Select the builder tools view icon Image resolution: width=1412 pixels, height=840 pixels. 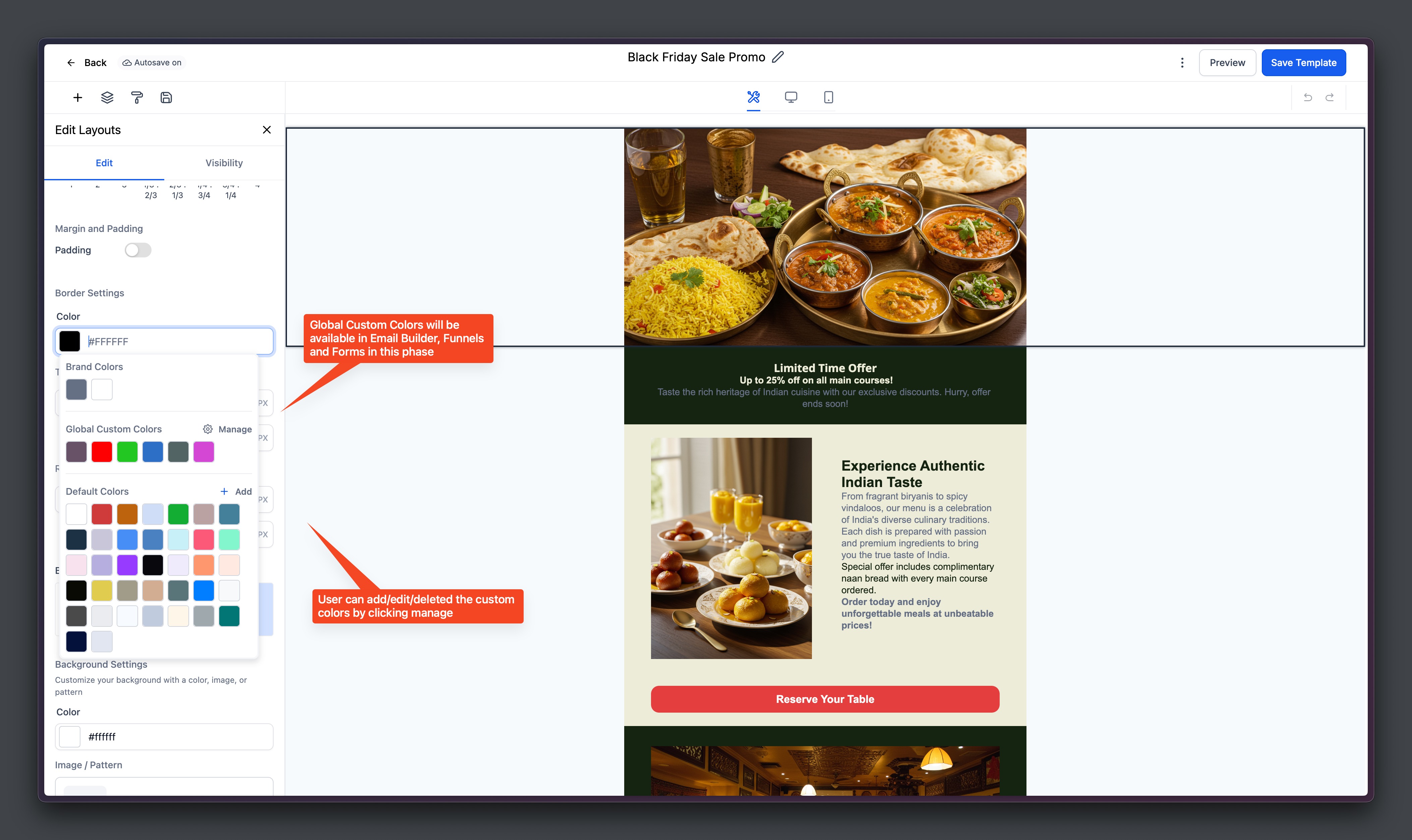753,97
